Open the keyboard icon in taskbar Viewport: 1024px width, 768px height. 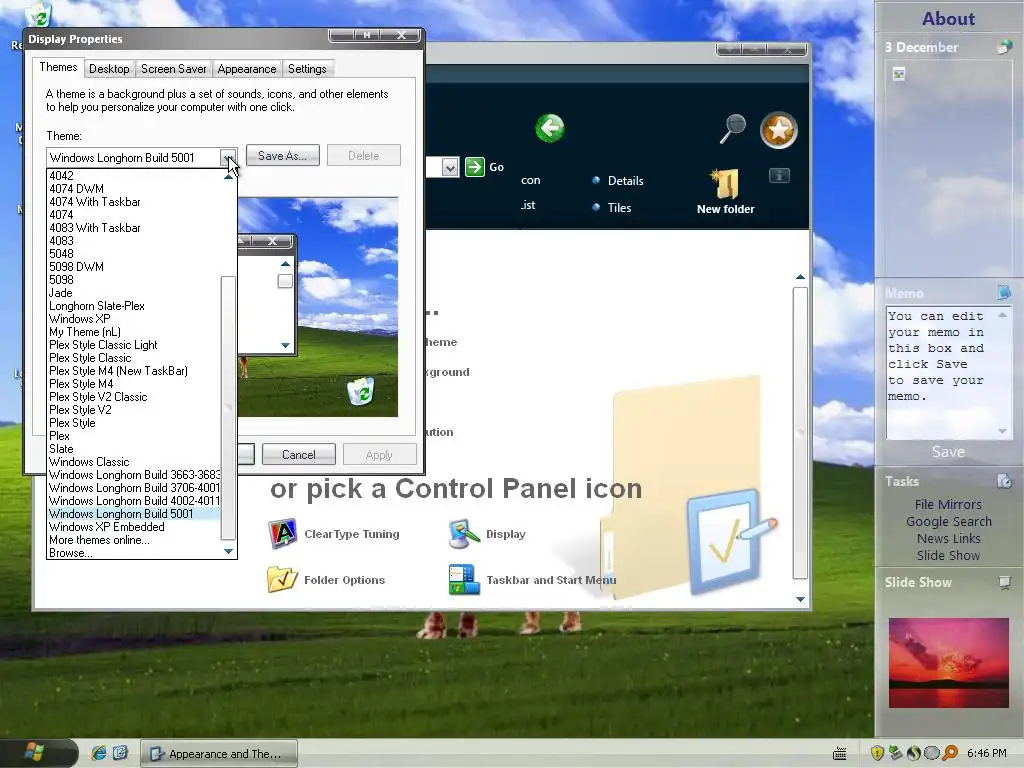pyautogui.click(x=840, y=754)
